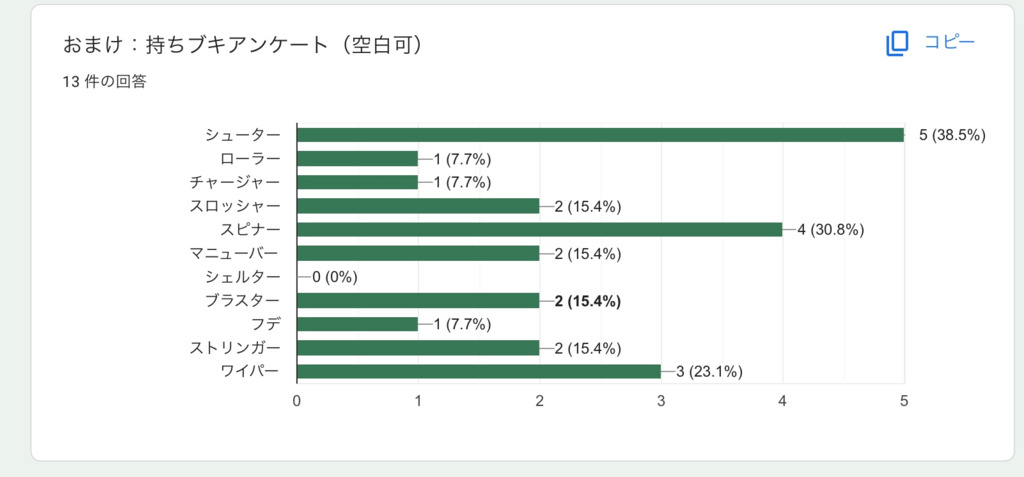This screenshot has width=1024, height=477.
Task: Click the チャージャー bar
Action: coord(357,182)
